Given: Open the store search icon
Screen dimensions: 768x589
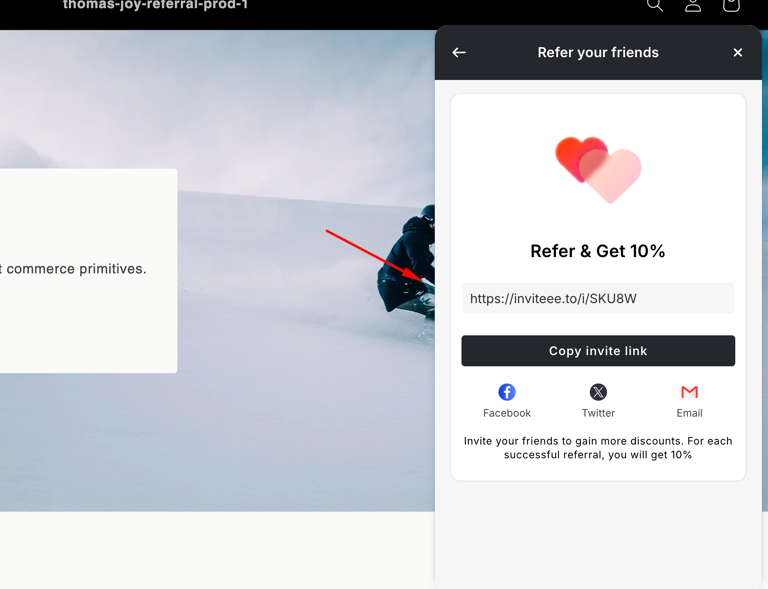Looking at the screenshot, I should pyautogui.click(x=655, y=5).
